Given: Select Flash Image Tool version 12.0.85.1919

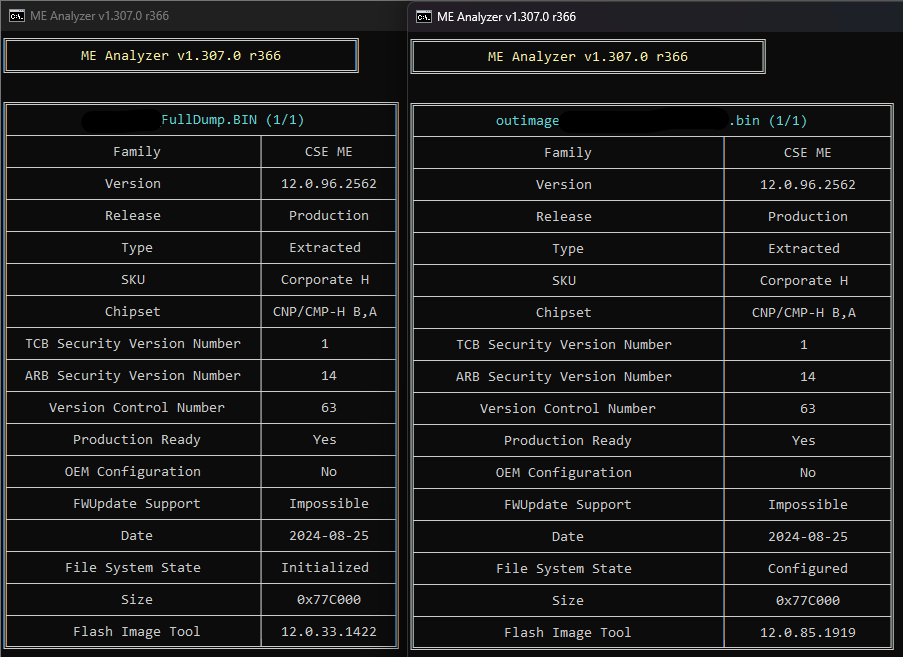Looking at the screenshot, I should [807, 633].
